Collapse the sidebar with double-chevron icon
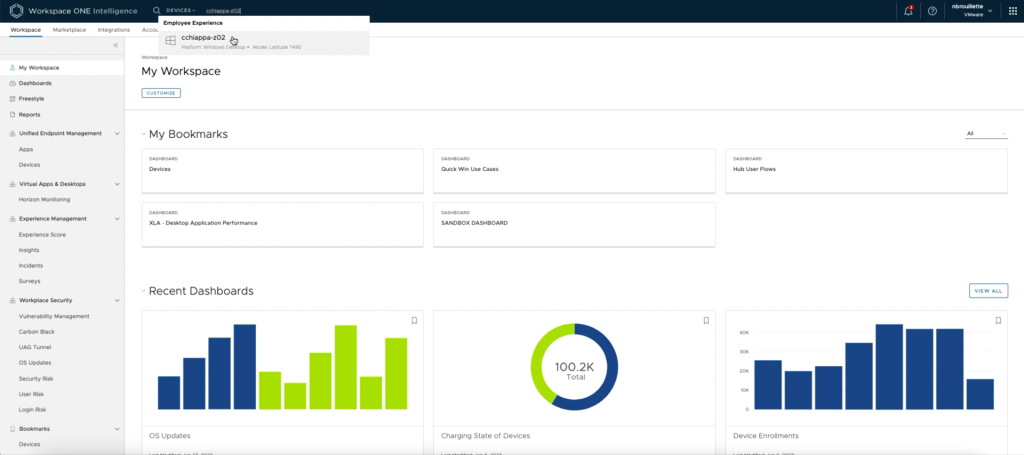The width and height of the screenshot is (1024, 455). tap(115, 45)
